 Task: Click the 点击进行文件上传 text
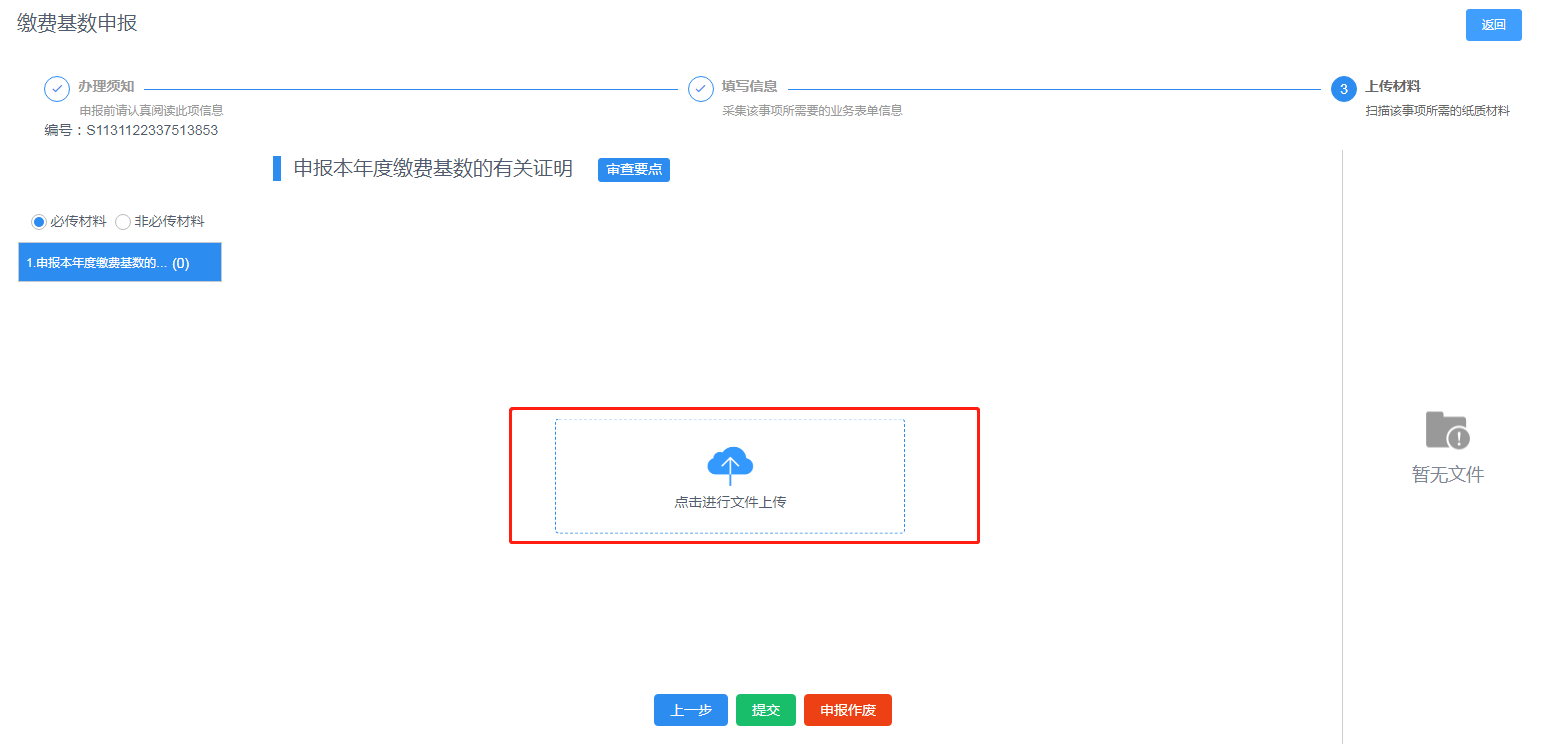730,502
